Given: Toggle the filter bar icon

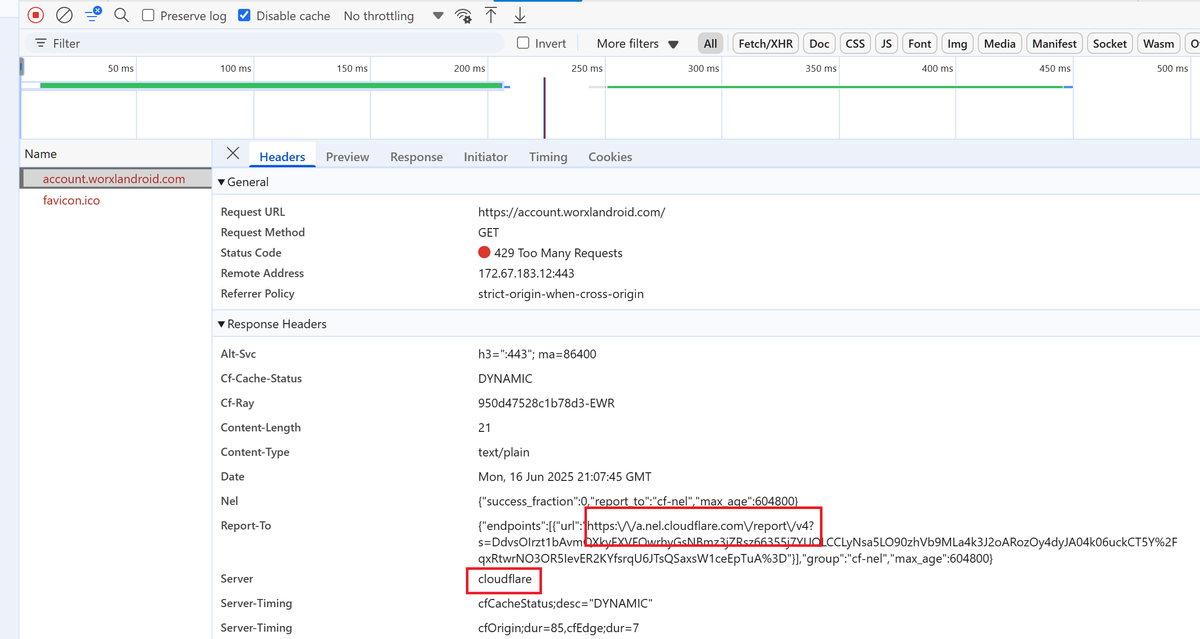Looking at the screenshot, I should pyautogui.click(x=93, y=15).
